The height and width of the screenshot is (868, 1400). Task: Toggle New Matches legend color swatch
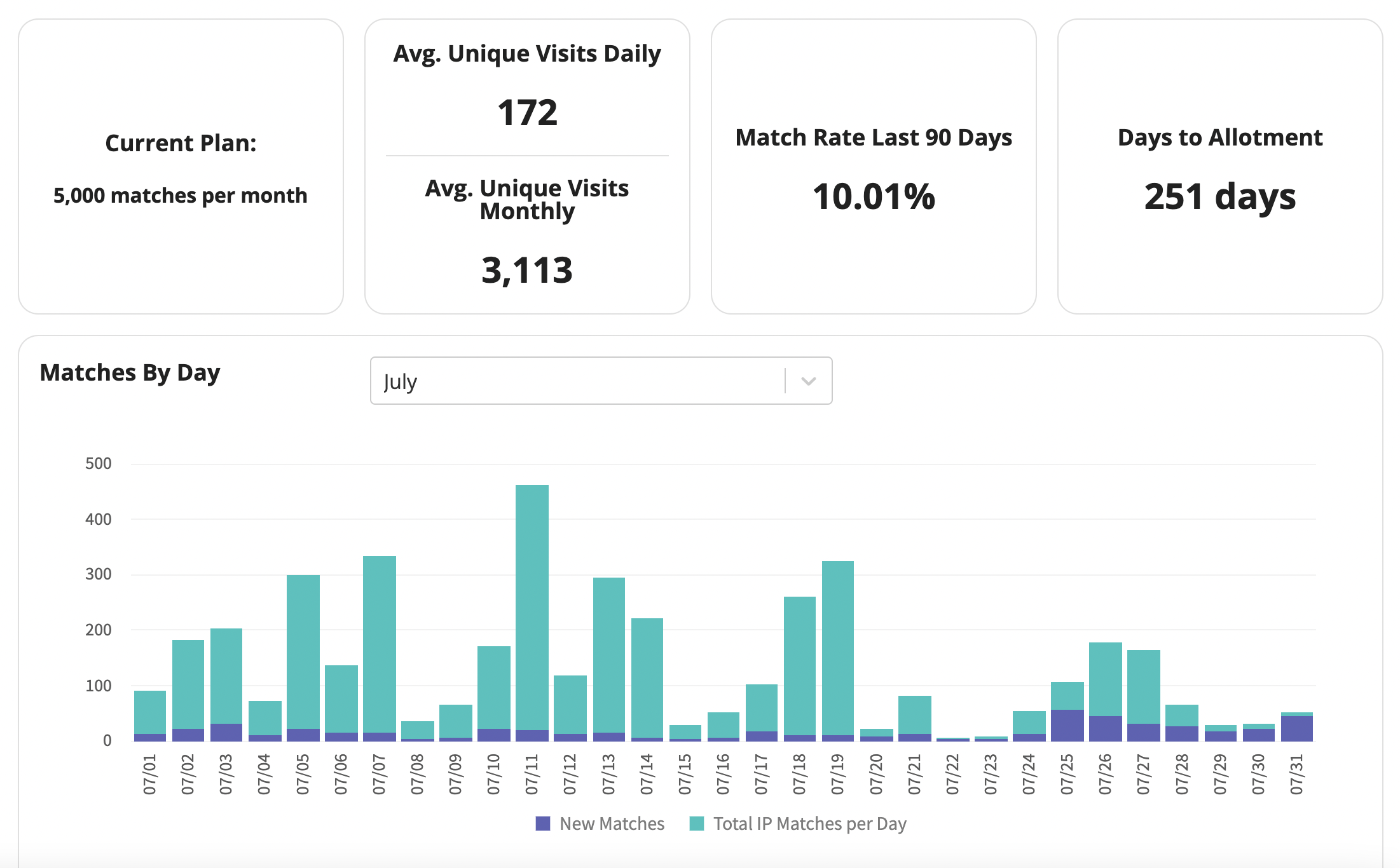point(543,824)
